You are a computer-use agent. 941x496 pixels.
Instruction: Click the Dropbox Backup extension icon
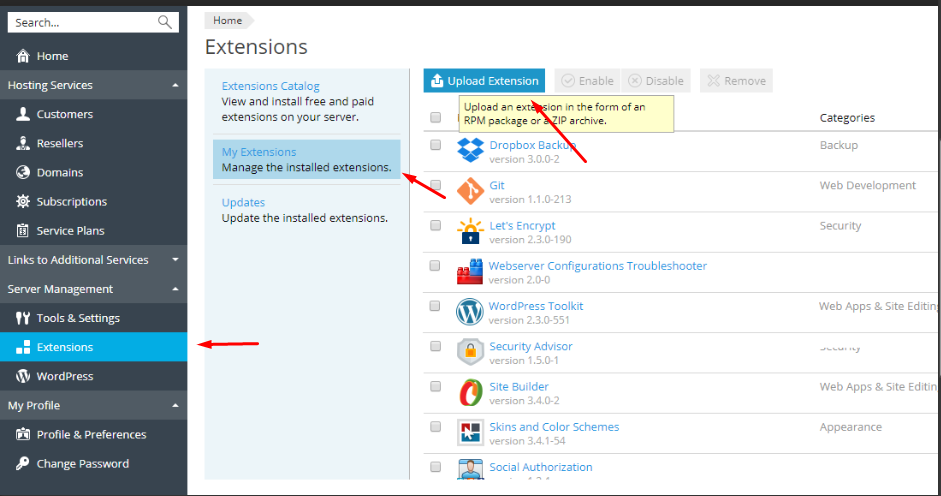tap(470, 151)
